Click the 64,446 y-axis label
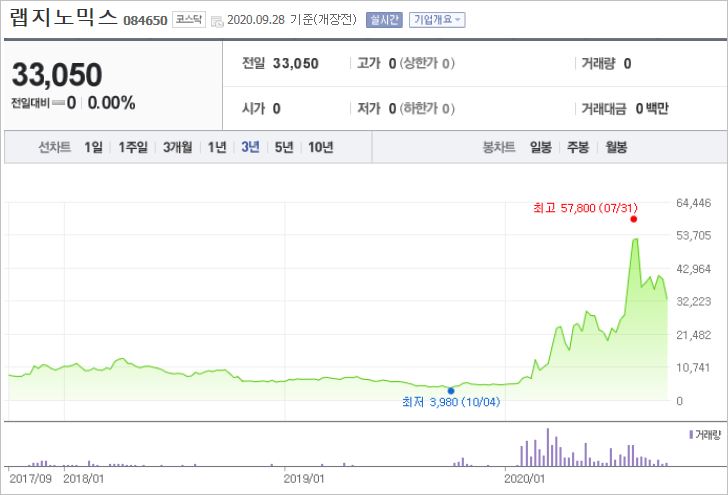 point(694,203)
